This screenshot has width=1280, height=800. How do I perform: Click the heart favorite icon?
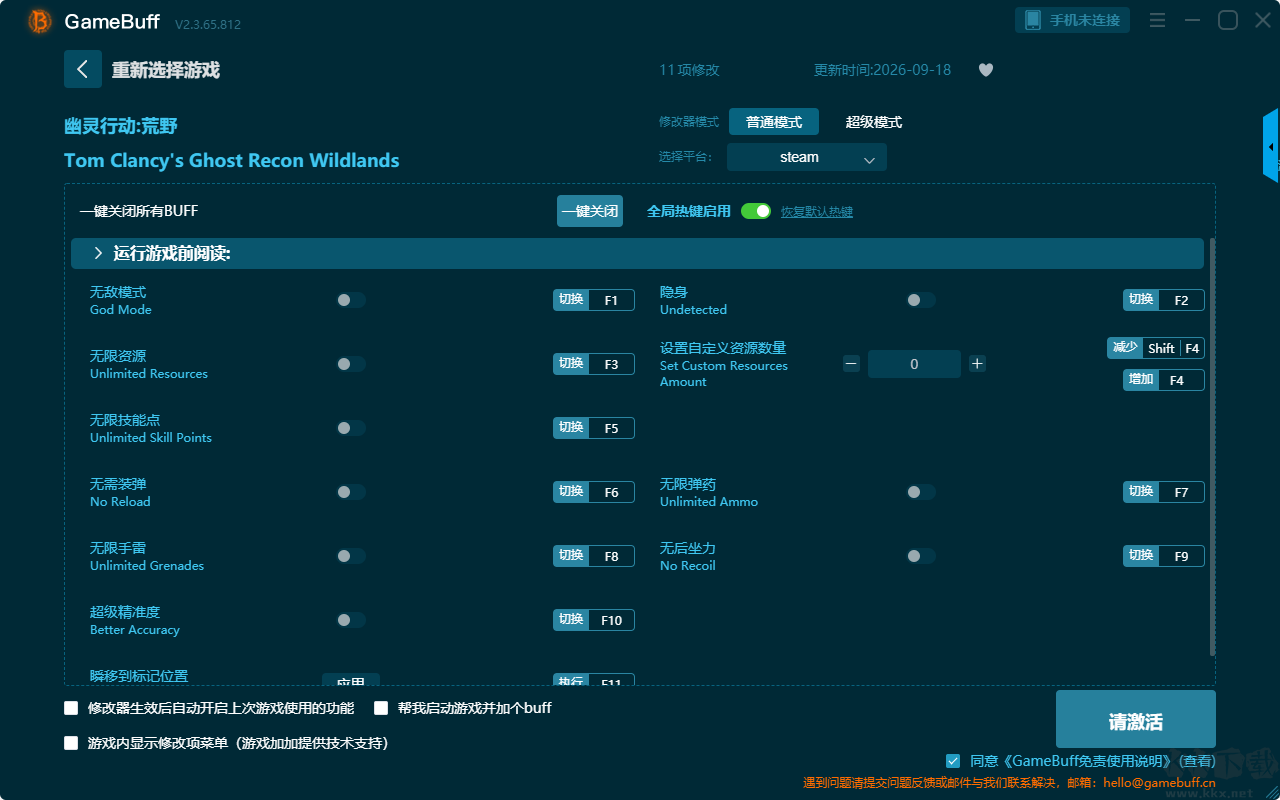pyautogui.click(x=986, y=70)
